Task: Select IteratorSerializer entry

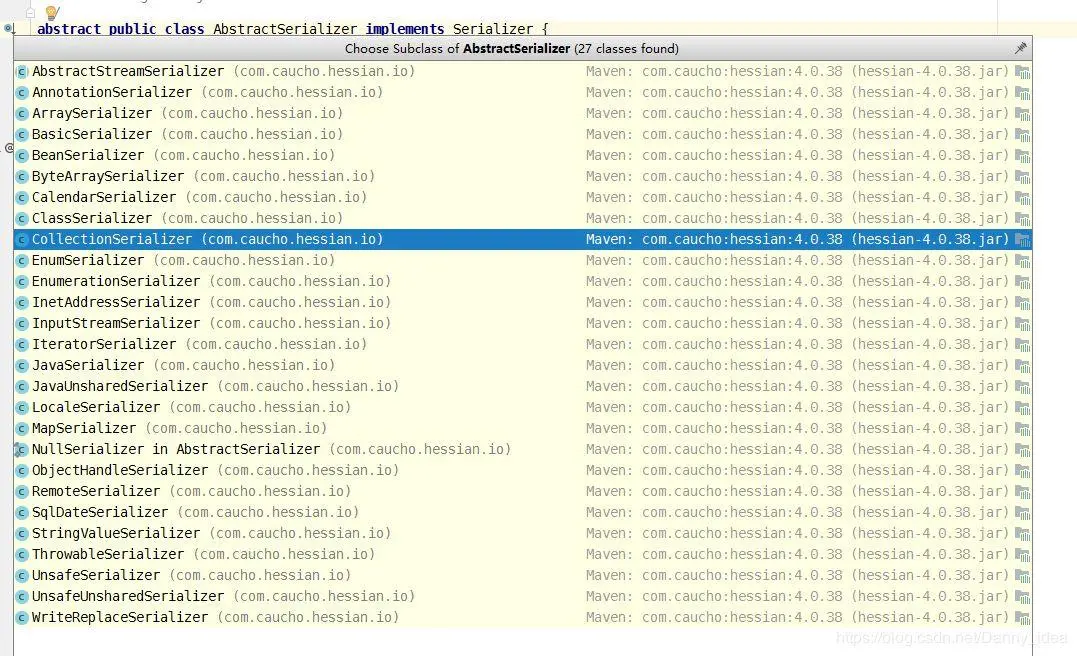Action: point(523,344)
